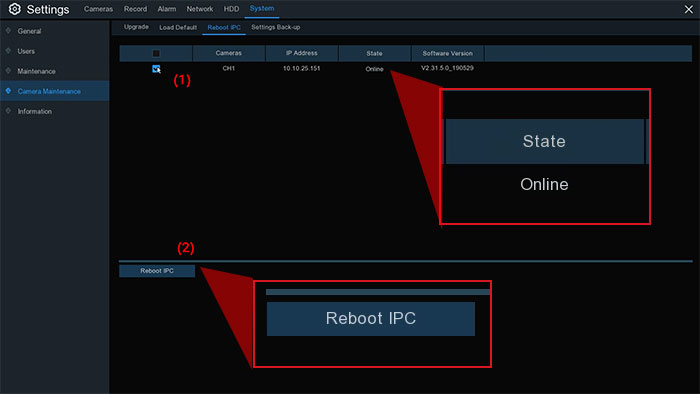
Task: Open the Cameras top menu
Action: pyautogui.click(x=98, y=9)
